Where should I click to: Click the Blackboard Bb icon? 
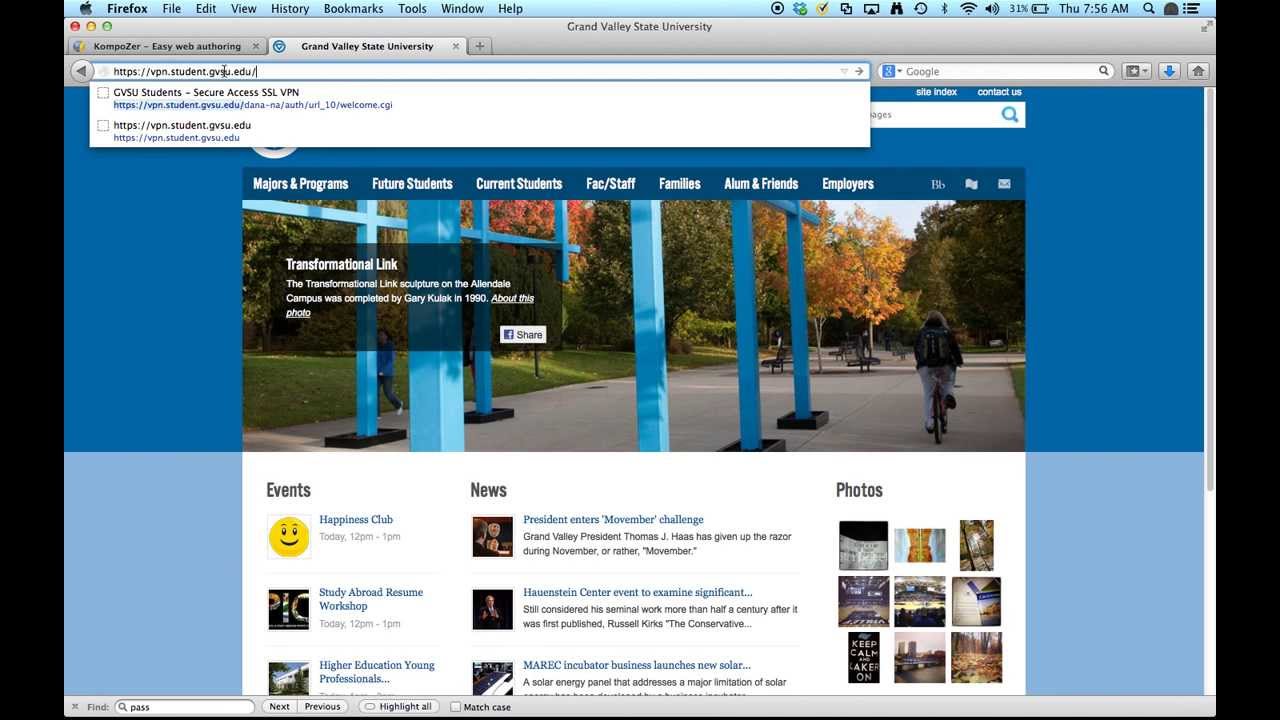pos(938,184)
